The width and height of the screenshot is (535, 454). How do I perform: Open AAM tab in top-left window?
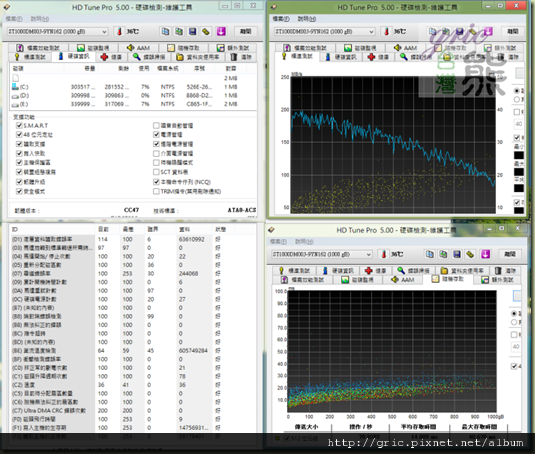(138, 48)
